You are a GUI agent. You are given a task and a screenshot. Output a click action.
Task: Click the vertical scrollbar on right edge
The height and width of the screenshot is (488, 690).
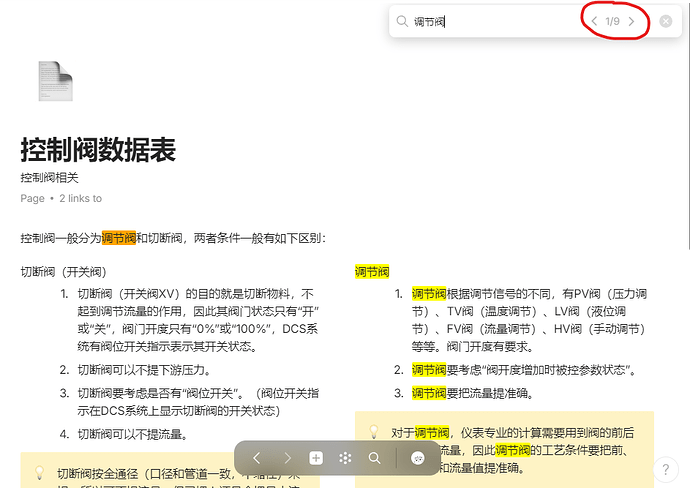(x=688, y=125)
